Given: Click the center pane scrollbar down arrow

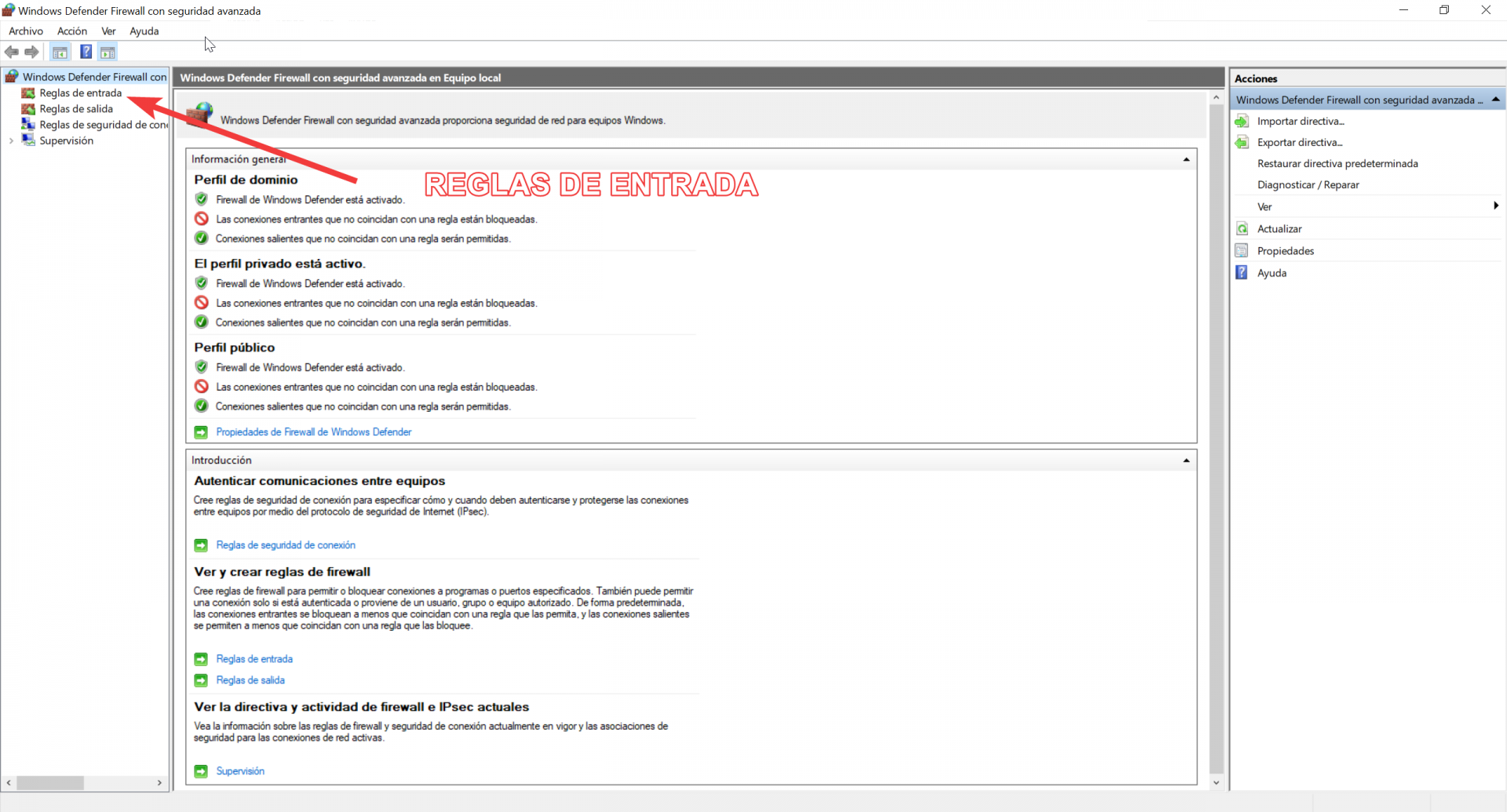Looking at the screenshot, I should (x=1216, y=783).
